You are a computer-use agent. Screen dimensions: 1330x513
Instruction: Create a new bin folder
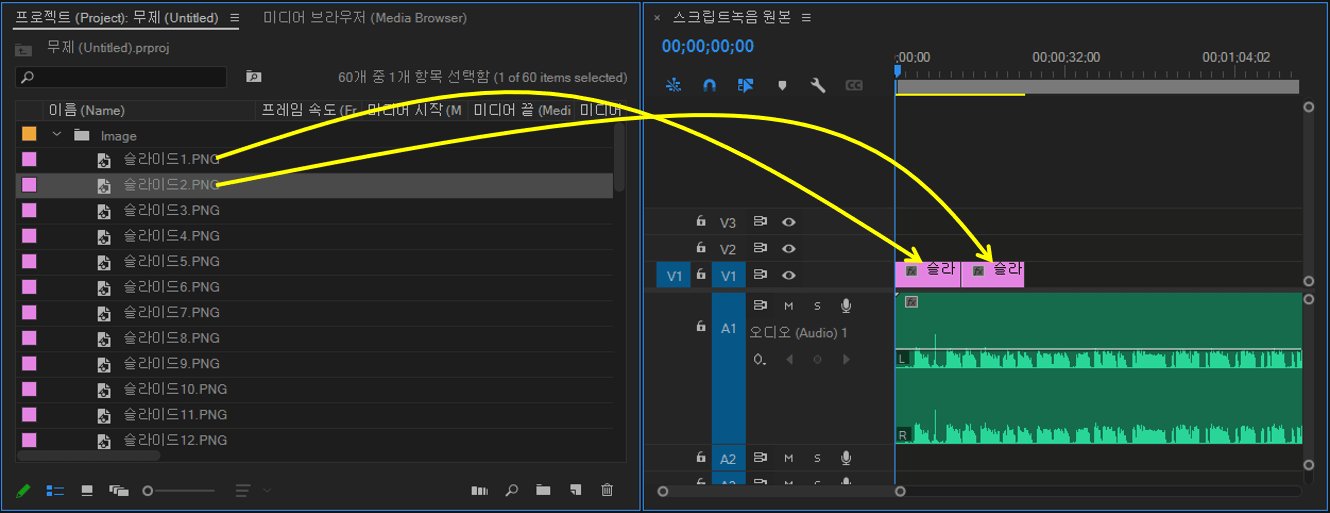[543, 490]
